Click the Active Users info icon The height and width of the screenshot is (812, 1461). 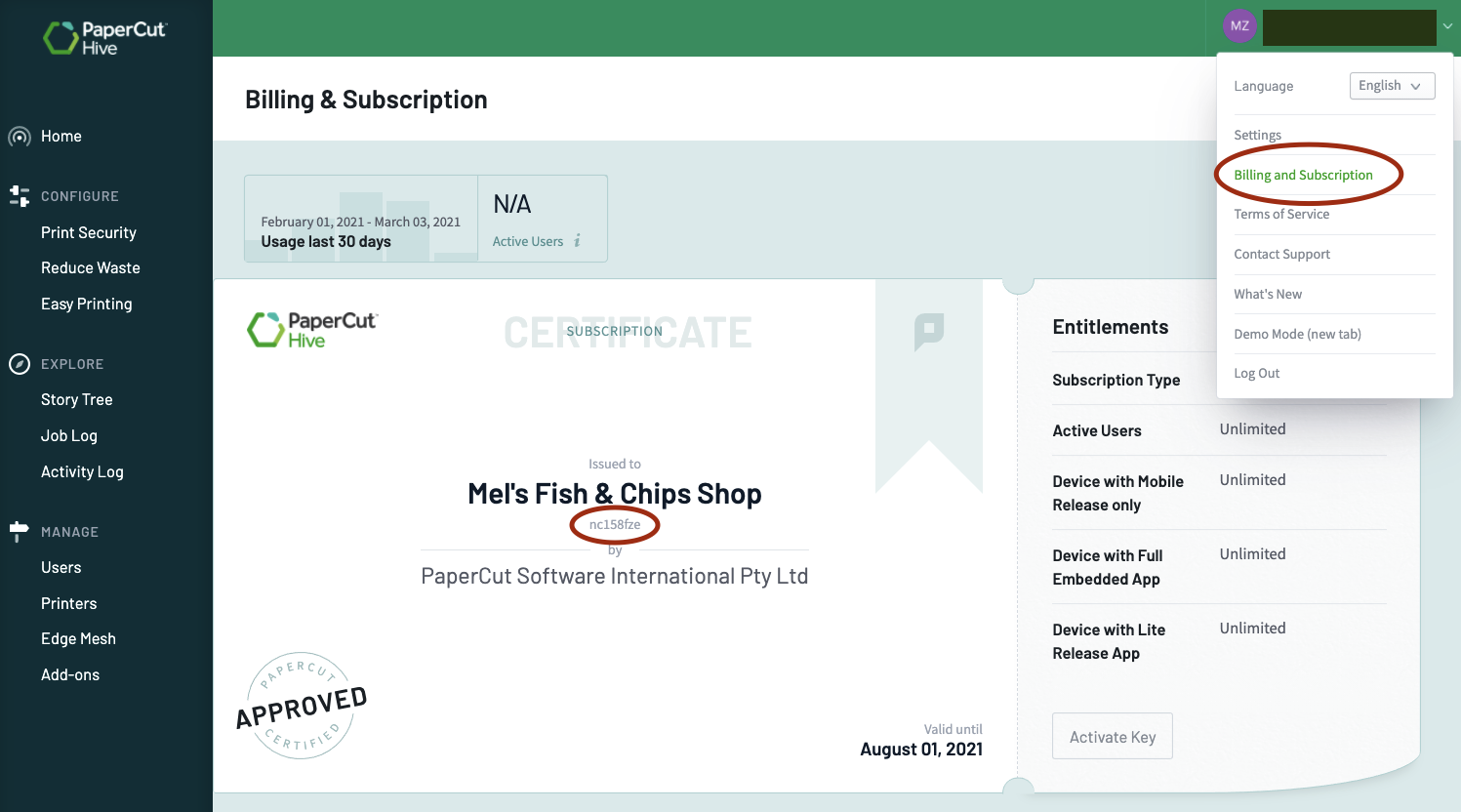tap(578, 240)
